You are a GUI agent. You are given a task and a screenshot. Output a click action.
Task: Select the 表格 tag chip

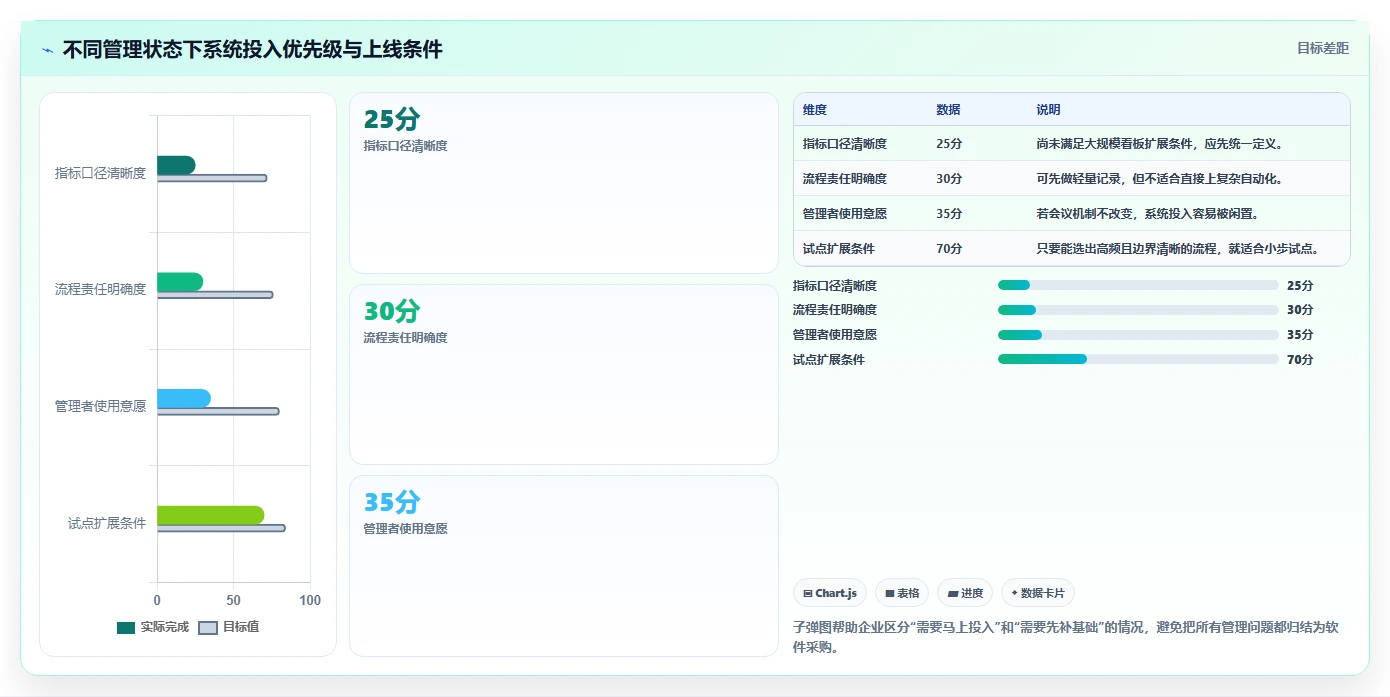(x=902, y=593)
